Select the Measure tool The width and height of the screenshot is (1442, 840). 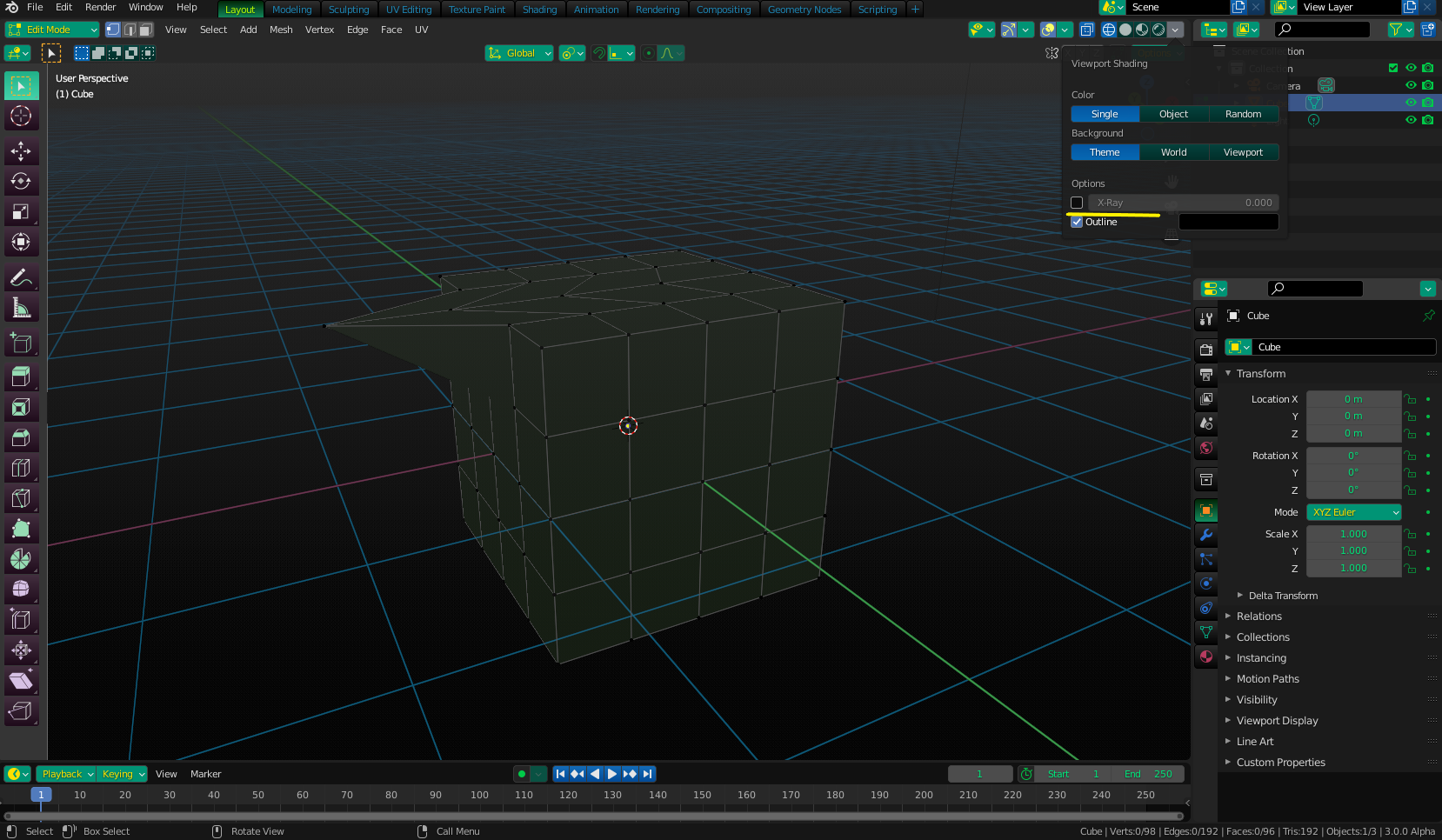pyautogui.click(x=21, y=308)
